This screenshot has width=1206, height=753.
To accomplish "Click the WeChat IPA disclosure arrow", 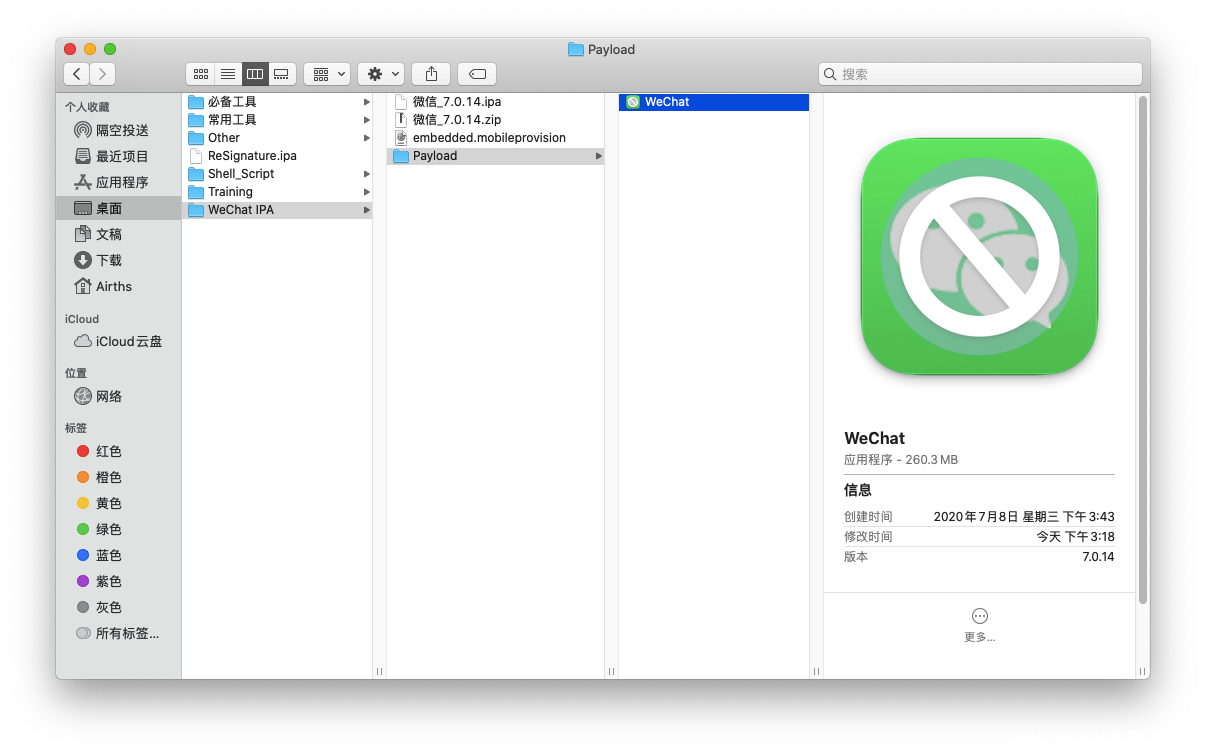I will pos(367,210).
